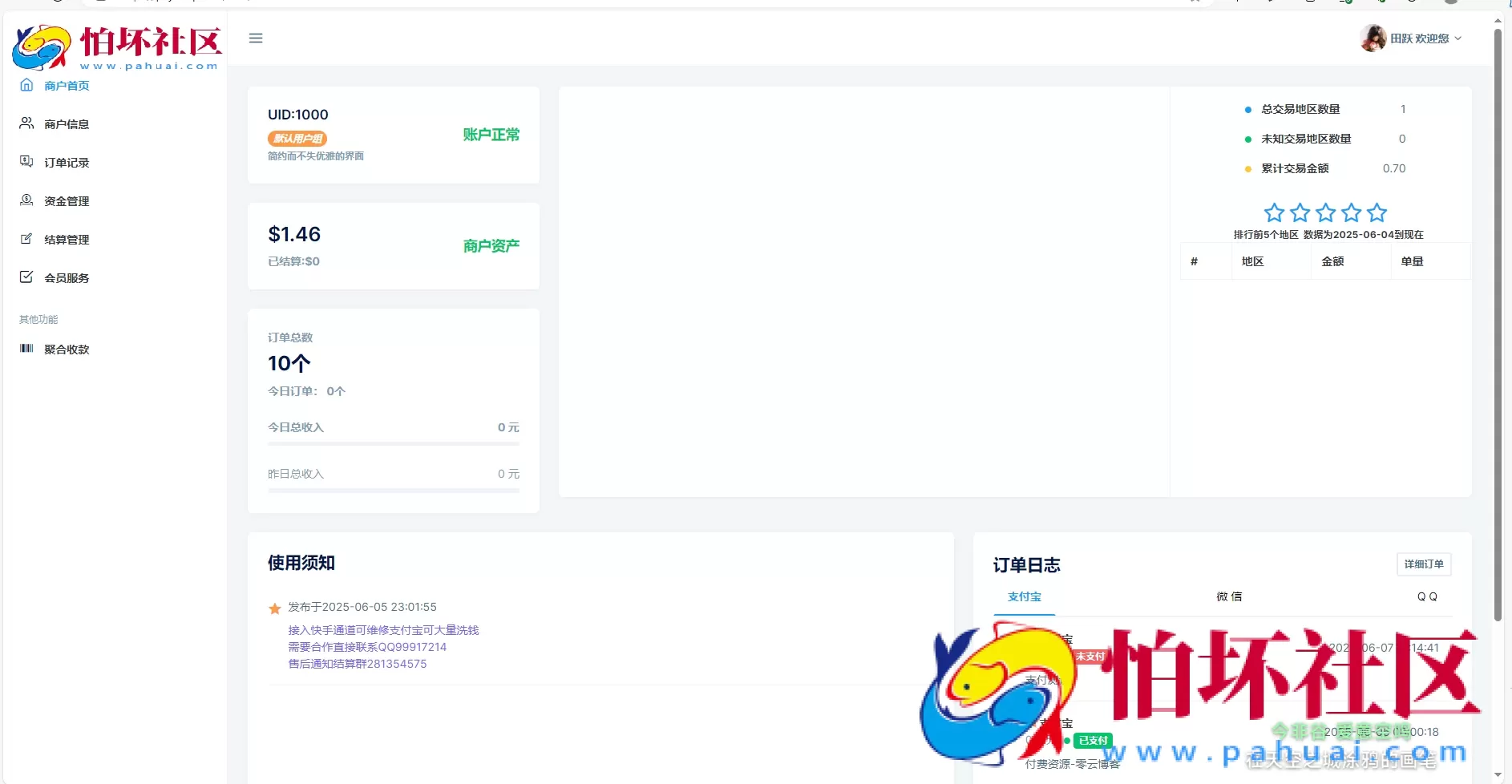This screenshot has width=1512, height=784.
Task: Click the barcode icon beside 聚合收款
Action: pyautogui.click(x=26, y=349)
